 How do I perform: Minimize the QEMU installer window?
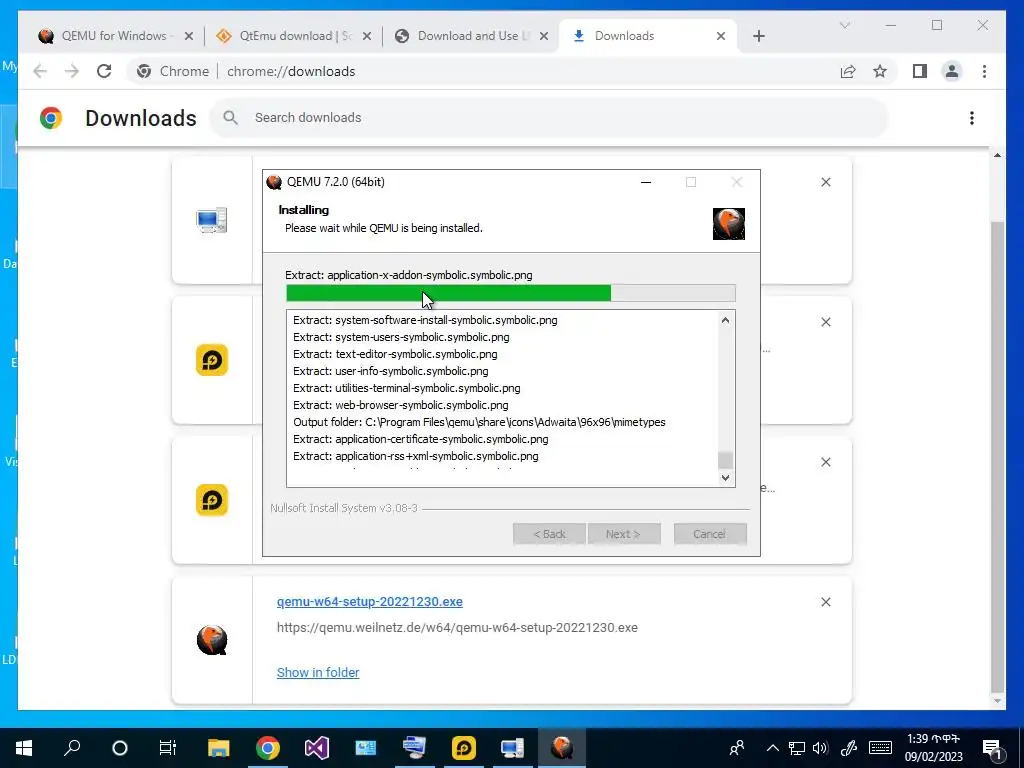646,182
